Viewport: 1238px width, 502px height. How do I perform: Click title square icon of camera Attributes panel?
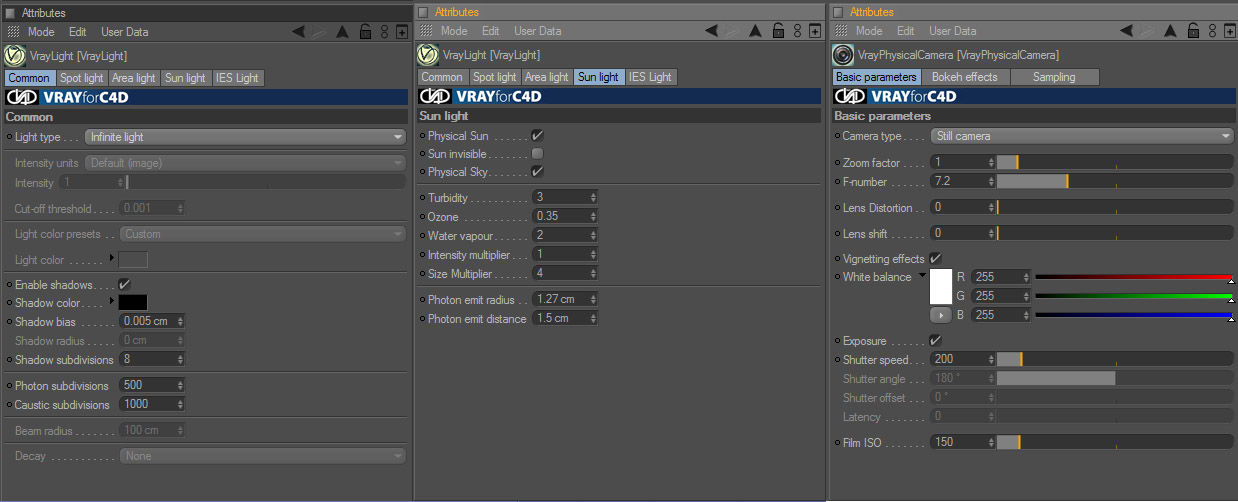point(838,12)
